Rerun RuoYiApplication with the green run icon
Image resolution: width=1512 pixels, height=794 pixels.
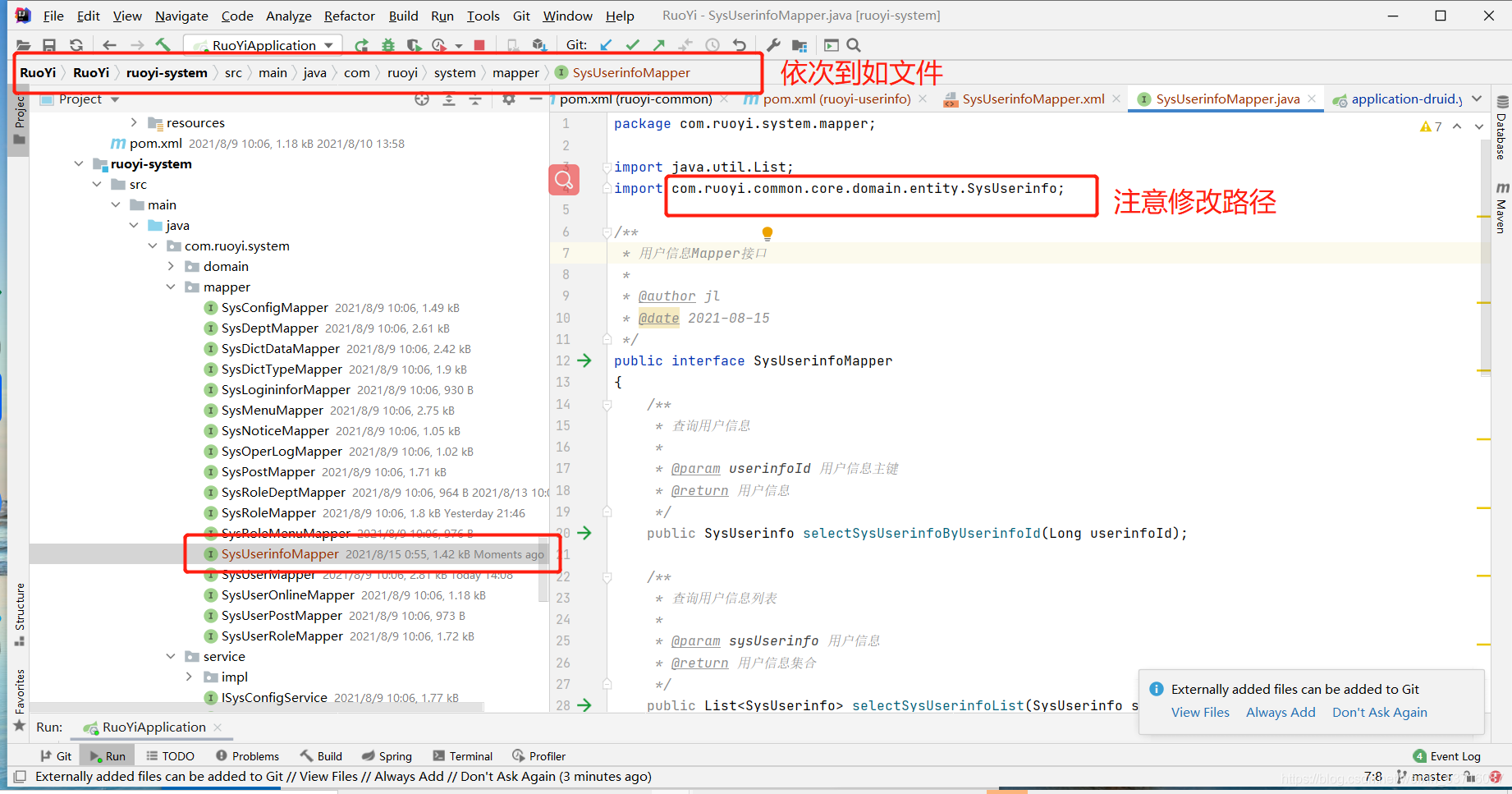point(361,45)
